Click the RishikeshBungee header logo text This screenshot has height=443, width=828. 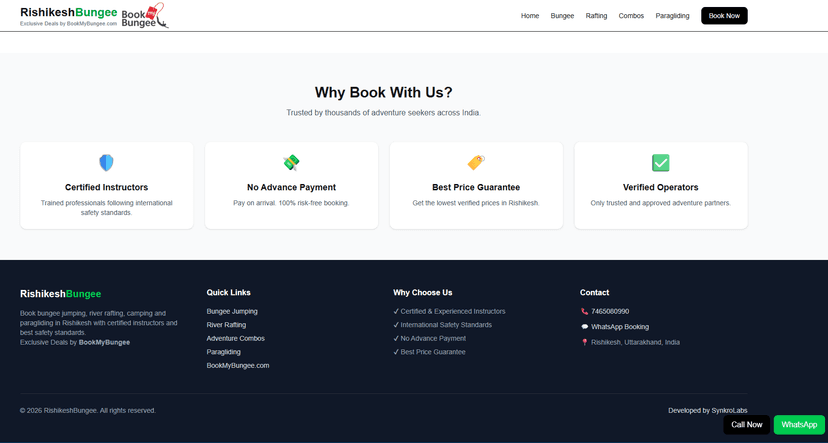tap(68, 12)
